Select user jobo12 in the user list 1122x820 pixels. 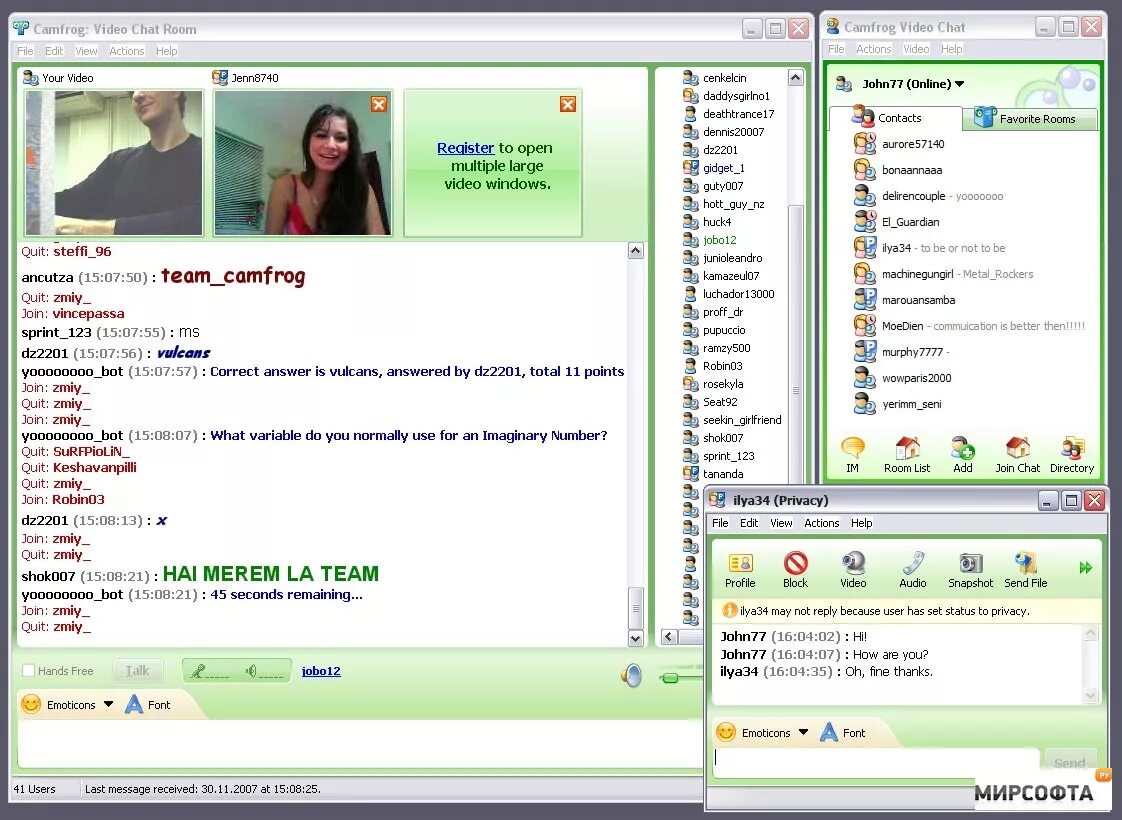(718, 240)
